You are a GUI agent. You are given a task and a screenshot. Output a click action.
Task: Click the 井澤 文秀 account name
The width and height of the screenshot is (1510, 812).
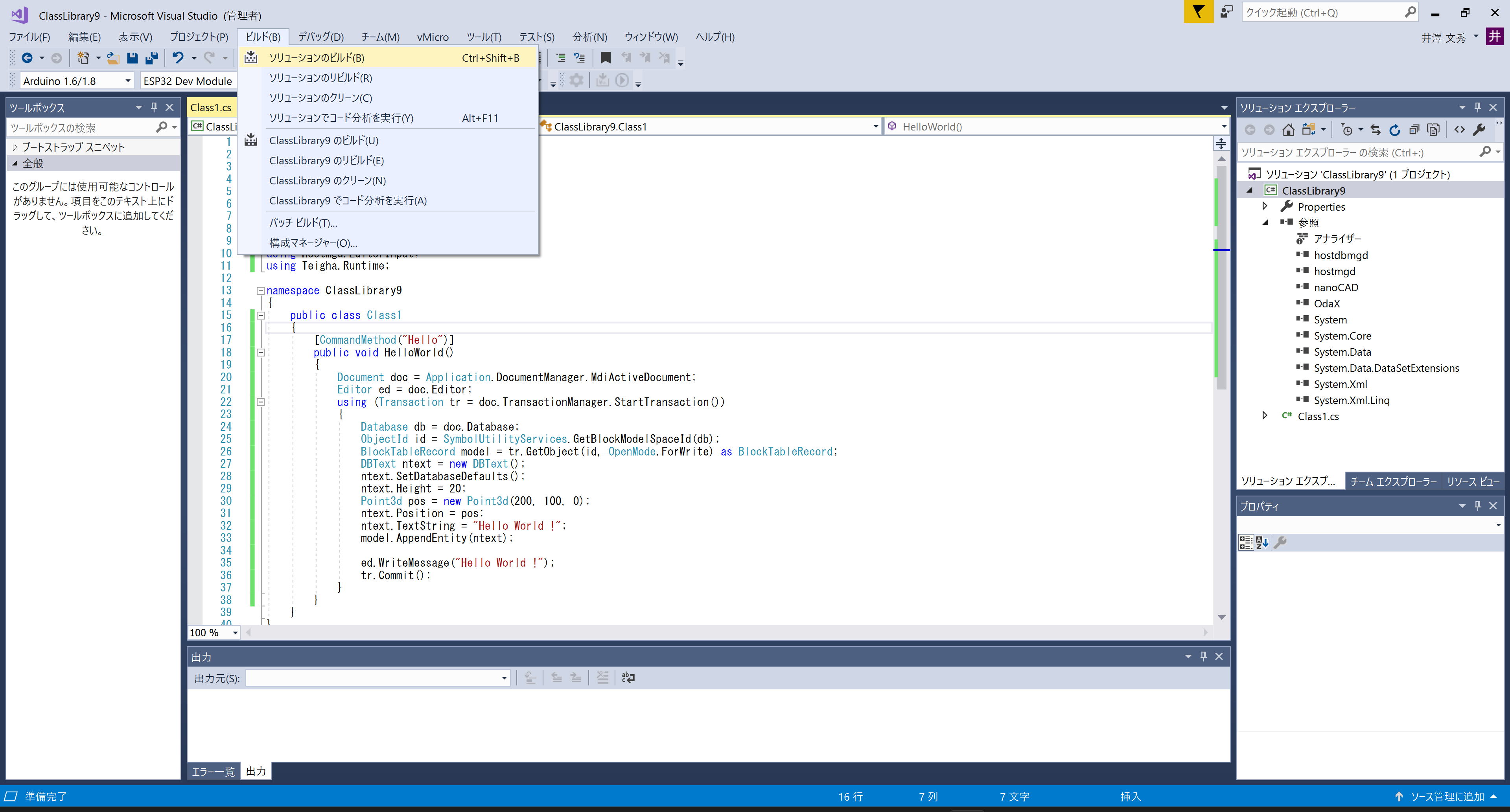click(1443, 37)
